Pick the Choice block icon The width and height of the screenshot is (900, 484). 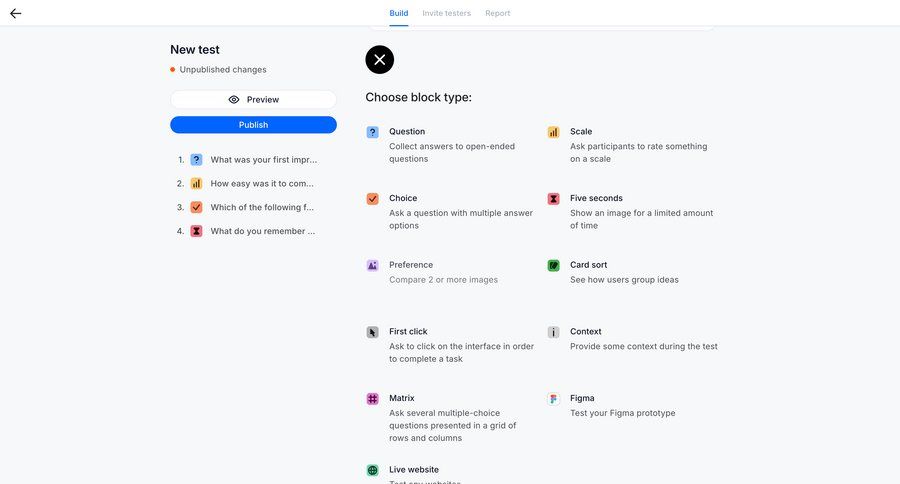click(x=372, y=199)
